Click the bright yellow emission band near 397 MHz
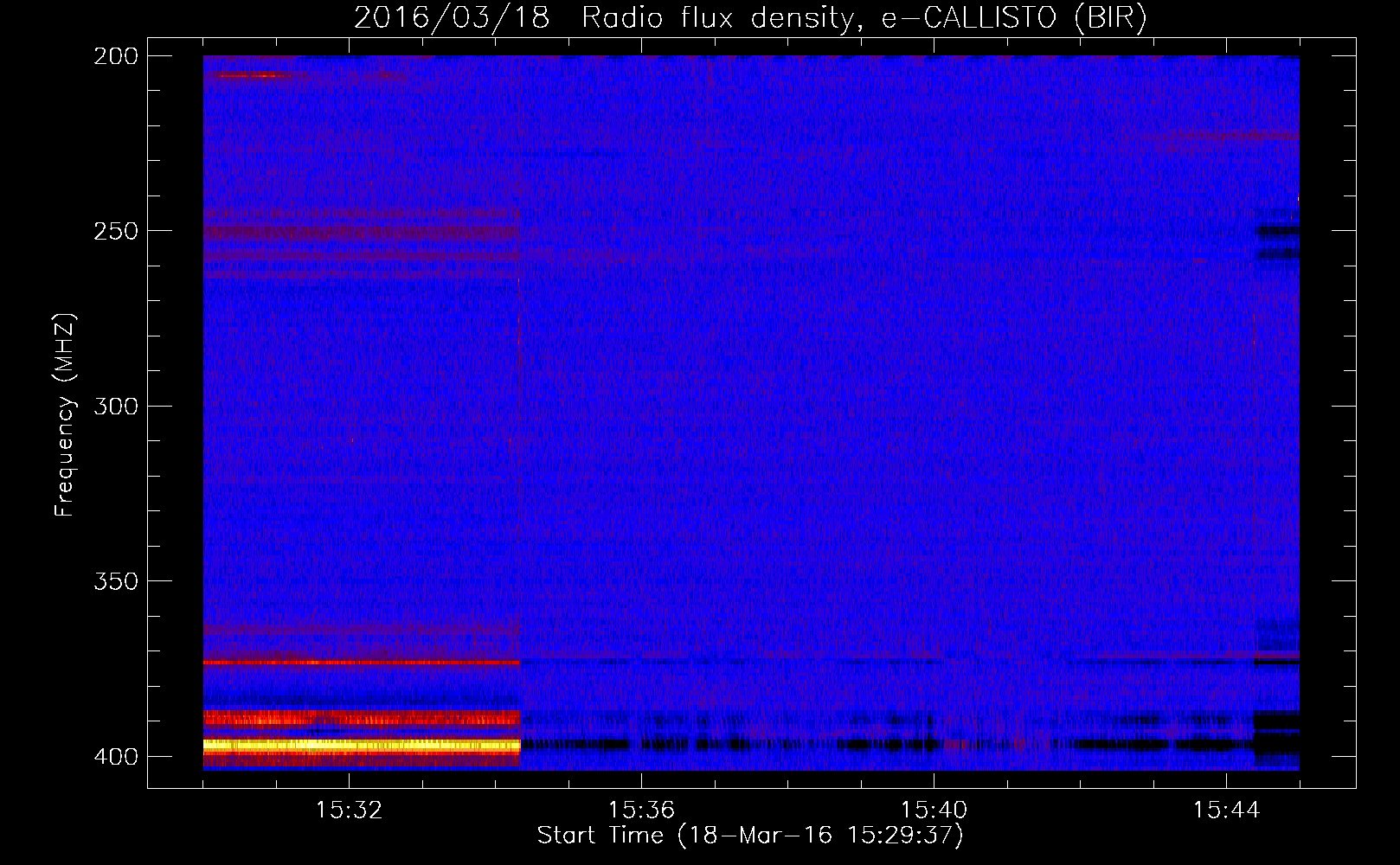The width and height of the screenshot is (1400, 865). tap(361, 745)
